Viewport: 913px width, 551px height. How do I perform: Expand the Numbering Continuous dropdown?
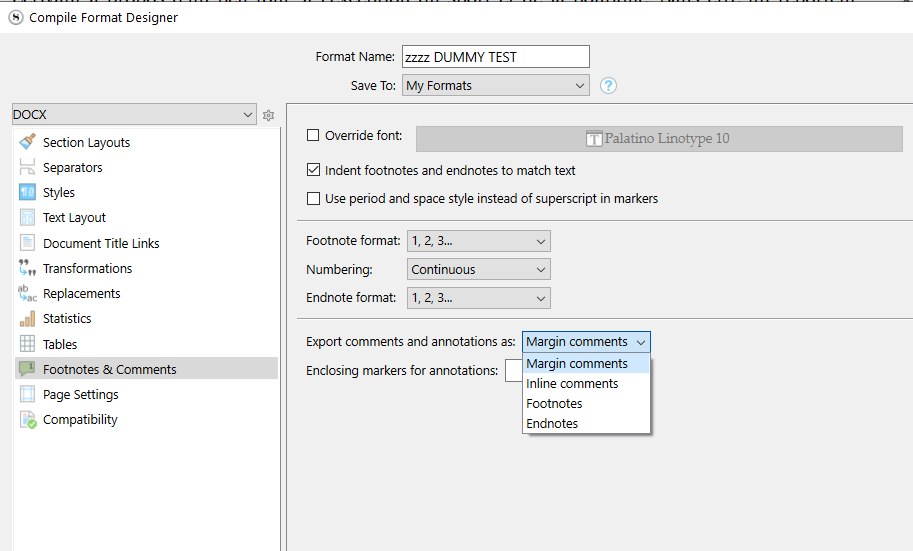point(479,269)
